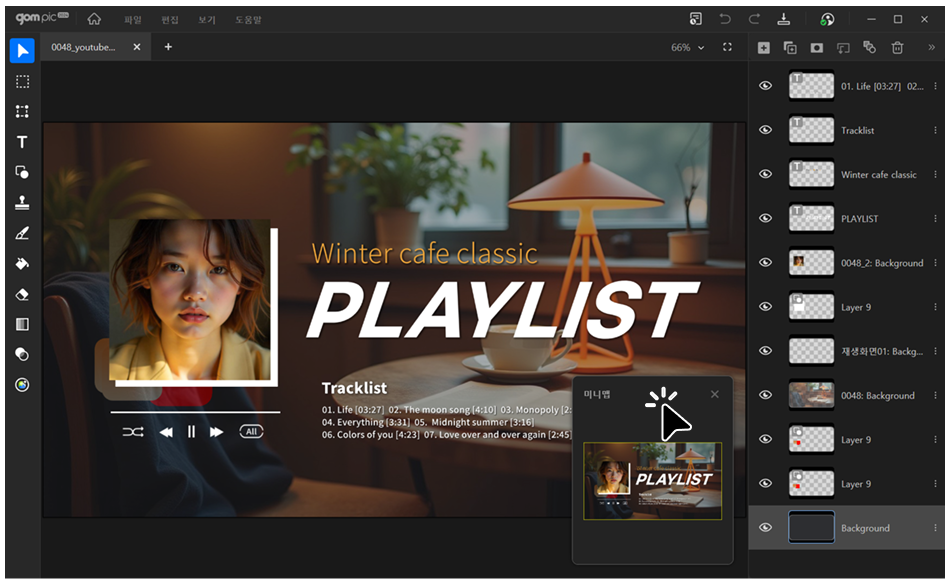949x586 pixels.
Task: Click the 0048: Background layer thumbnail
Action: coord(812,395)
